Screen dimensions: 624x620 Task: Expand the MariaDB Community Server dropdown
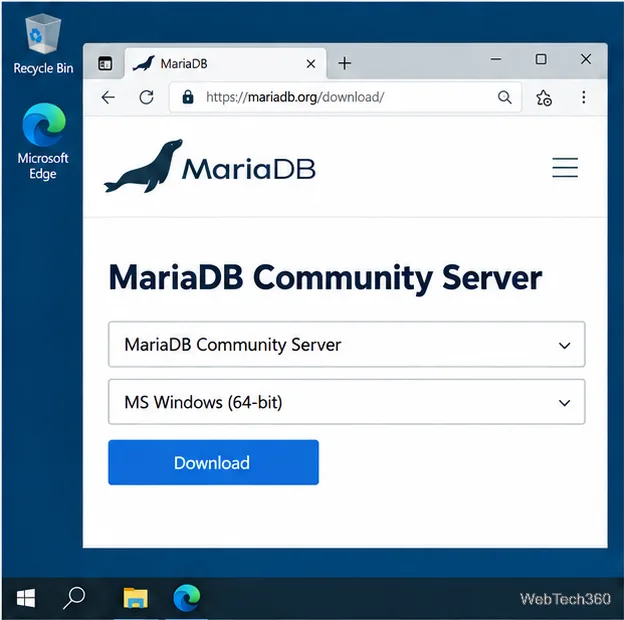point(346,344)
